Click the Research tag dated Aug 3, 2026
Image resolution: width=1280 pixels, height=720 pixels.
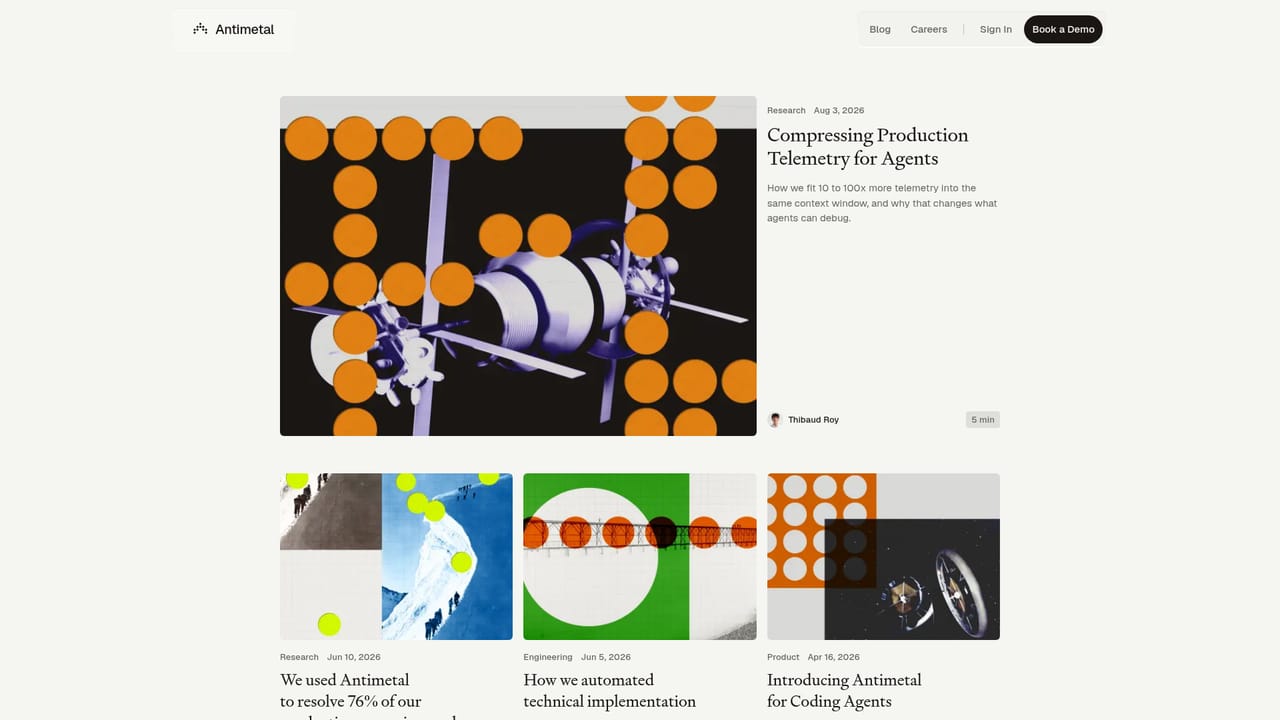click(786, 110)
